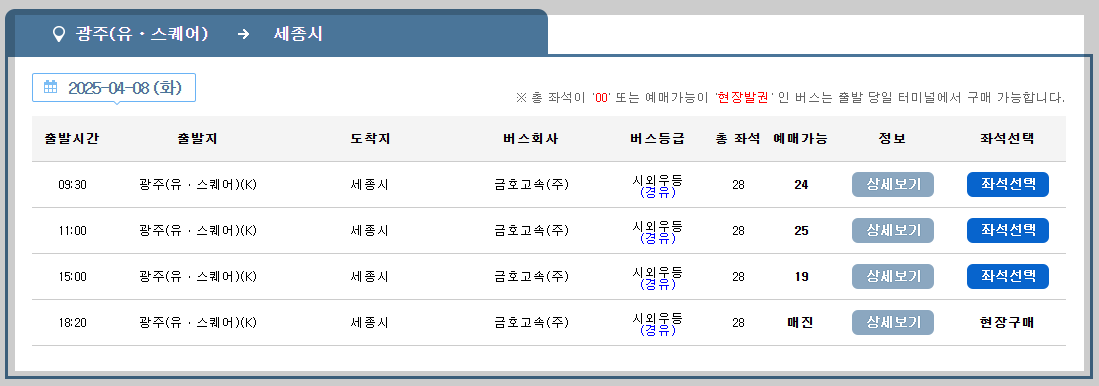The image size is (1099, 386).
Task: Click 상세보기 for the 15:00 bus
Action: pyautogui.click(x=892, y=277)
